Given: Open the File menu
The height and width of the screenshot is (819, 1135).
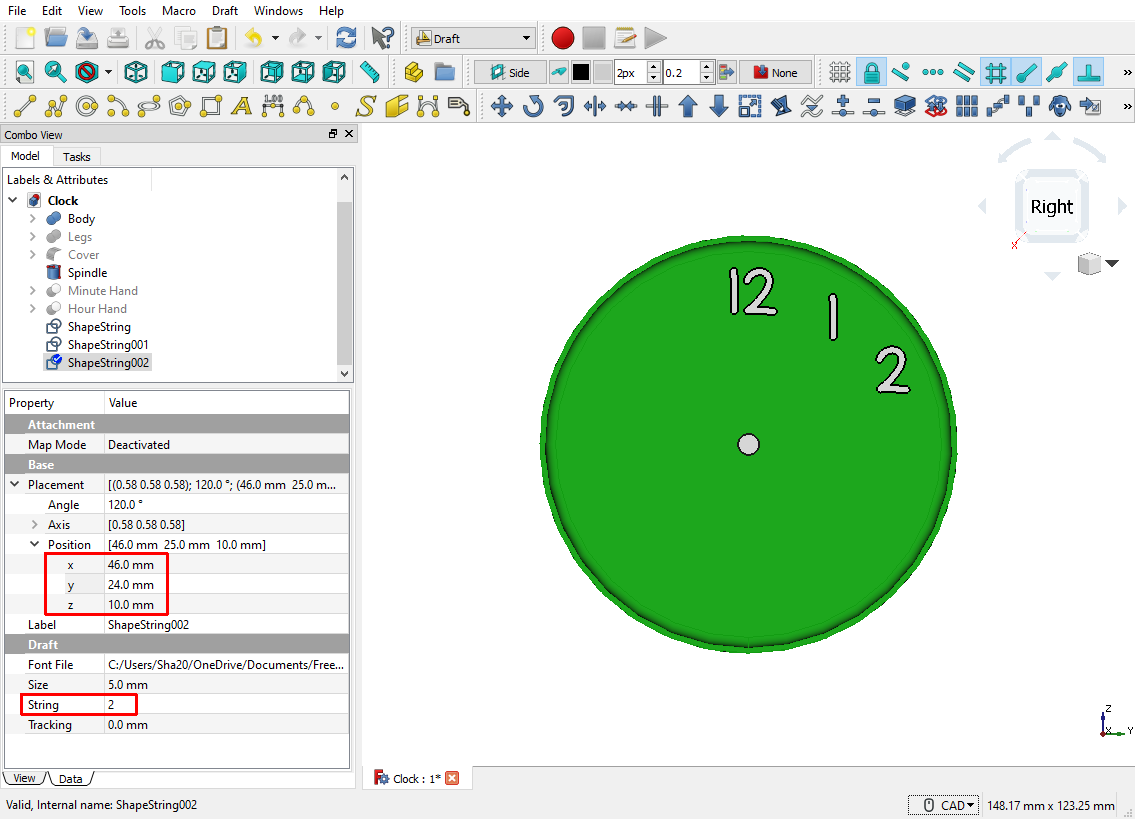Looking at the screenshot, I should 17,10.
